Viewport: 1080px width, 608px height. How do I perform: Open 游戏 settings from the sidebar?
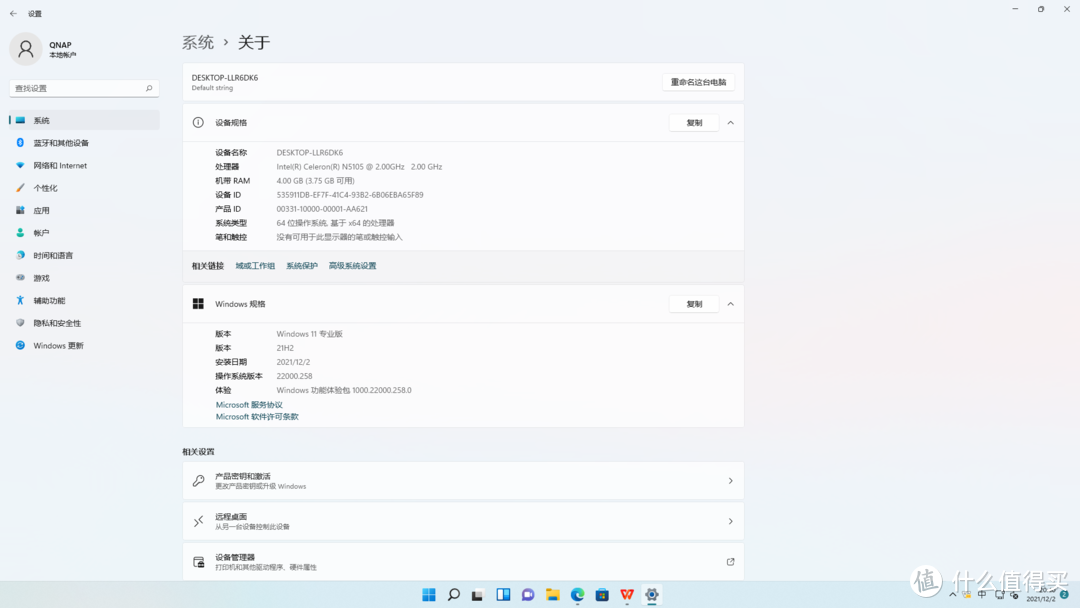click(x=45, y=277)
